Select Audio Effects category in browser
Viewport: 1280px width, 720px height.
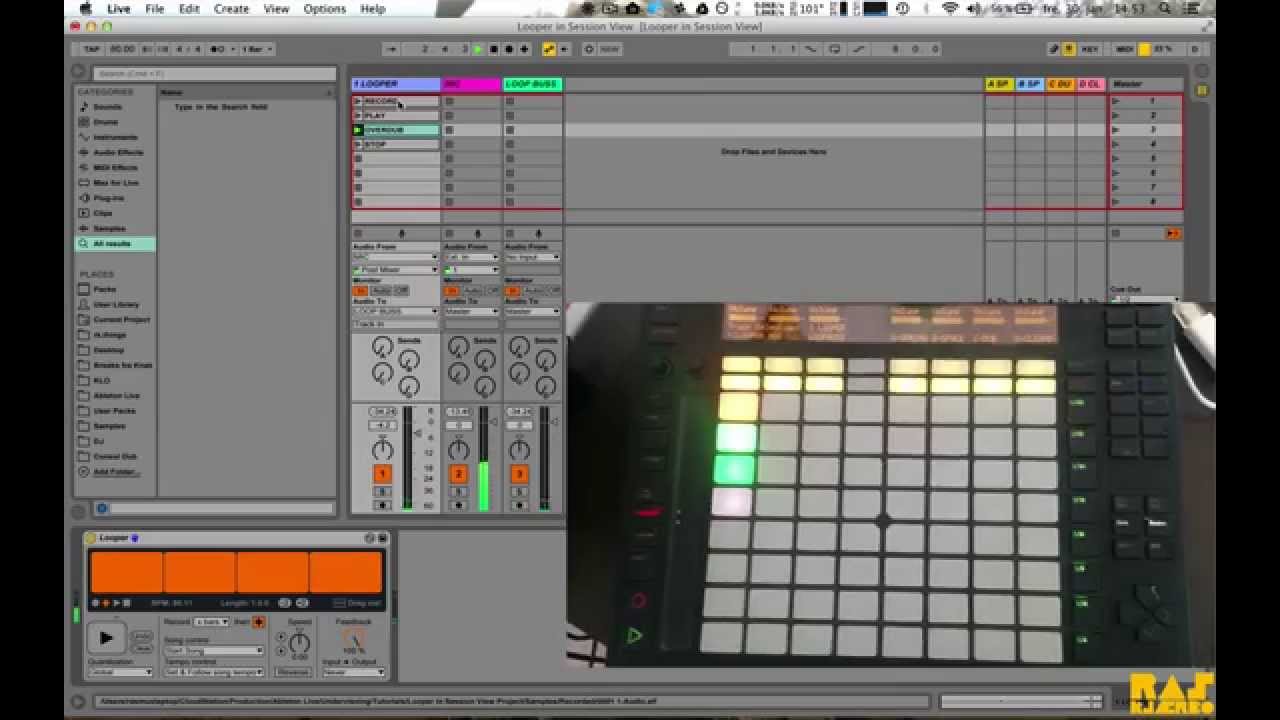tap(118, 152)
